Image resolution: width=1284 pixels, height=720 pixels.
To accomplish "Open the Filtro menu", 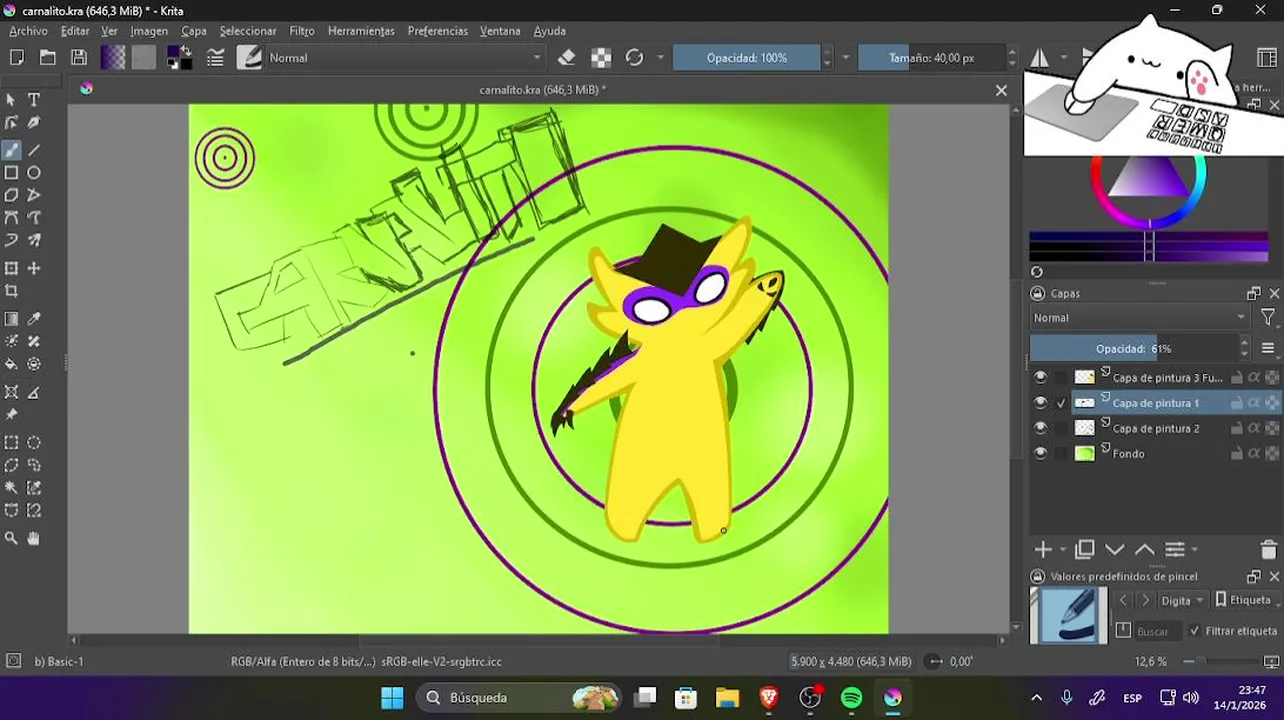I will tap(302, 31).
